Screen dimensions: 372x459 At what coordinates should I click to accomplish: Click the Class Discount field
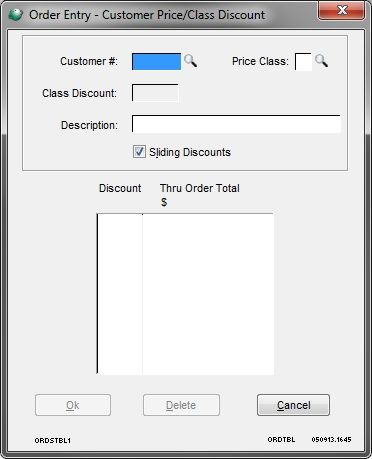pyautogui.click(x=155, y=93)
